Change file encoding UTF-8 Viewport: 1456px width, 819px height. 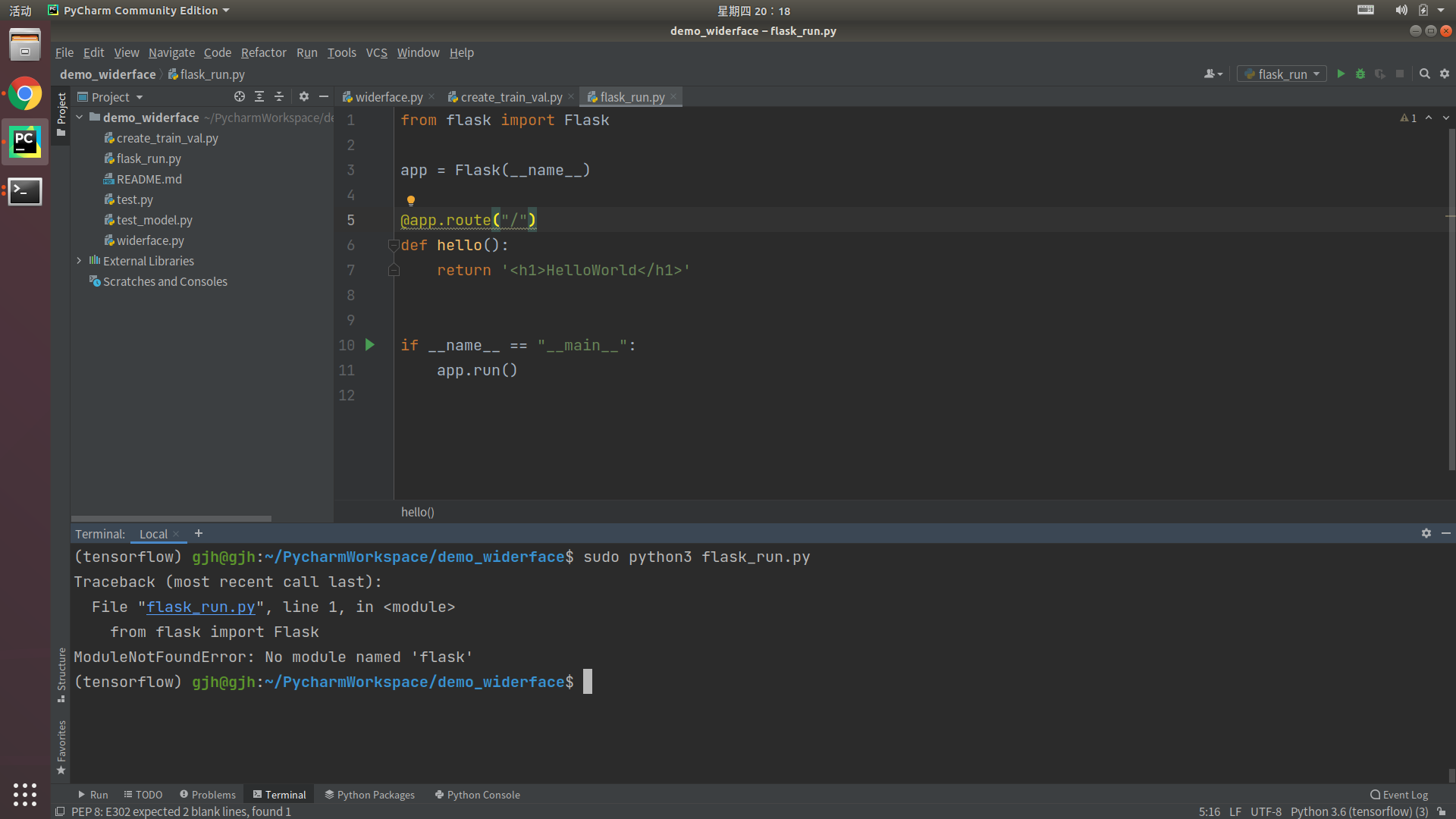(1266, 811)
